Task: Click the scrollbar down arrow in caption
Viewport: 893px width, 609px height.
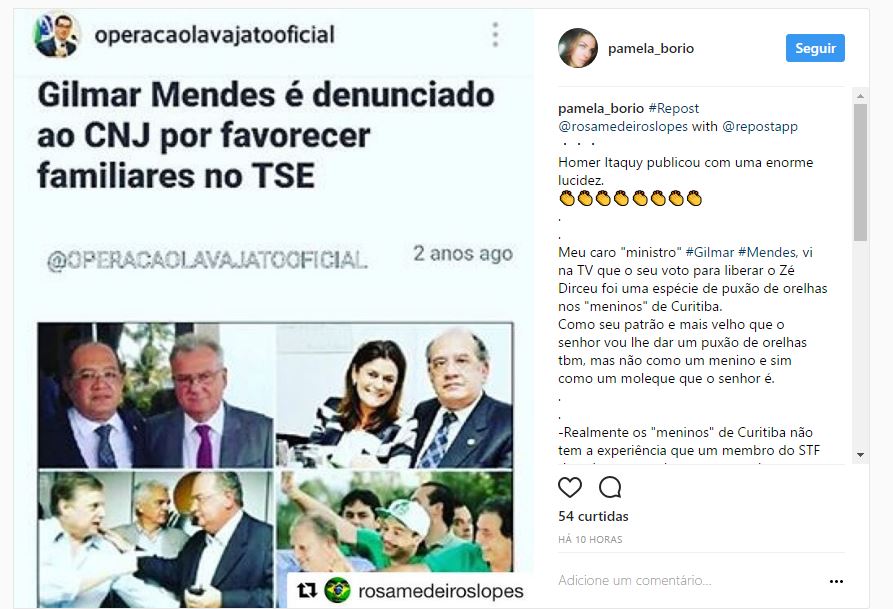Action: coord(861,455)
